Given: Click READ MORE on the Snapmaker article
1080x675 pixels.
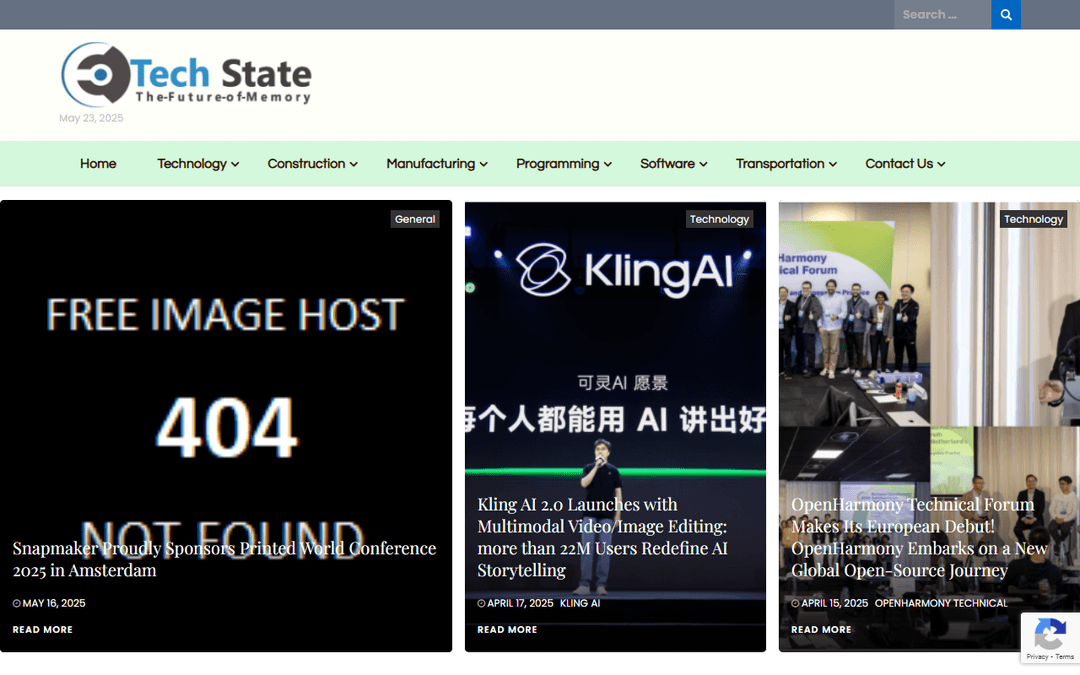Looking at the screenshot, I should [43, 630].
